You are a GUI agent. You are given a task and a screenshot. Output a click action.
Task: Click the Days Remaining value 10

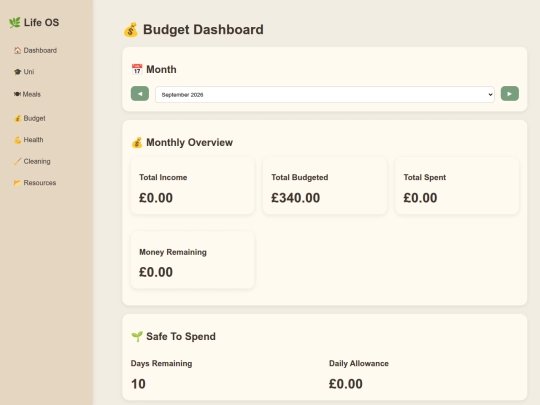tap(138, 384)
